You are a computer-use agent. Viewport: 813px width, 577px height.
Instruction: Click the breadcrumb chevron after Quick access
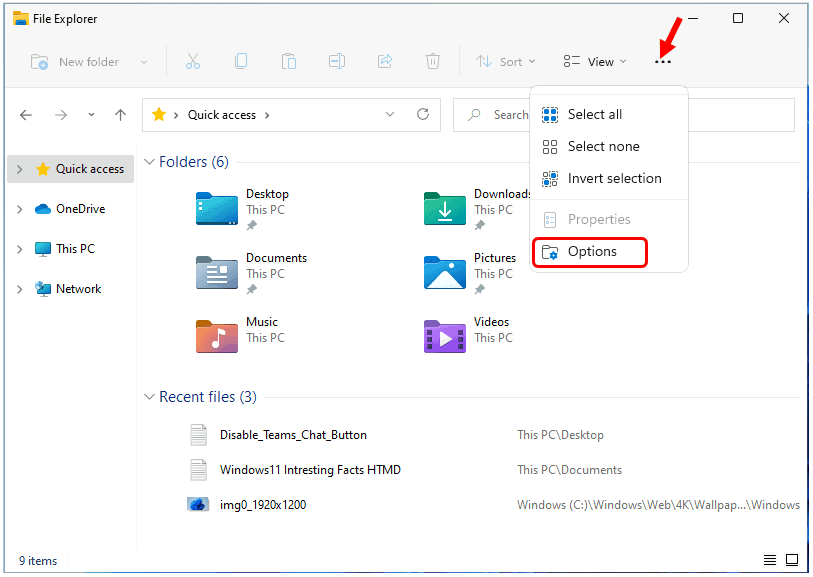[x=267, y=115]
